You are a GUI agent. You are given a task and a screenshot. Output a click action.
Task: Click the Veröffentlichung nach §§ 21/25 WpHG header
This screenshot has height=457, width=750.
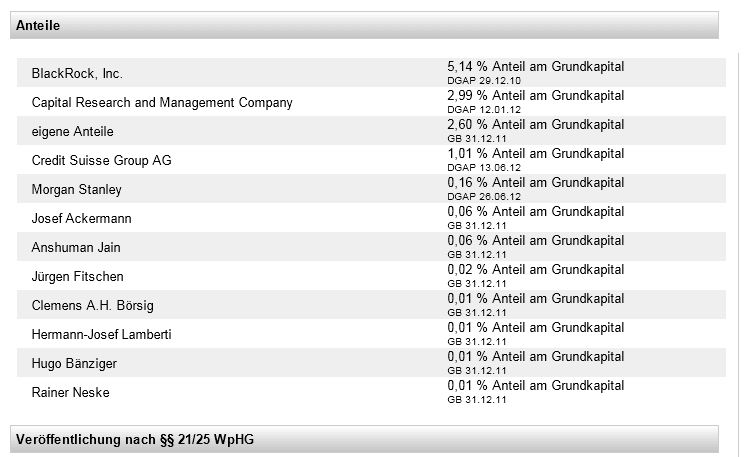click(x=364, y=439)
